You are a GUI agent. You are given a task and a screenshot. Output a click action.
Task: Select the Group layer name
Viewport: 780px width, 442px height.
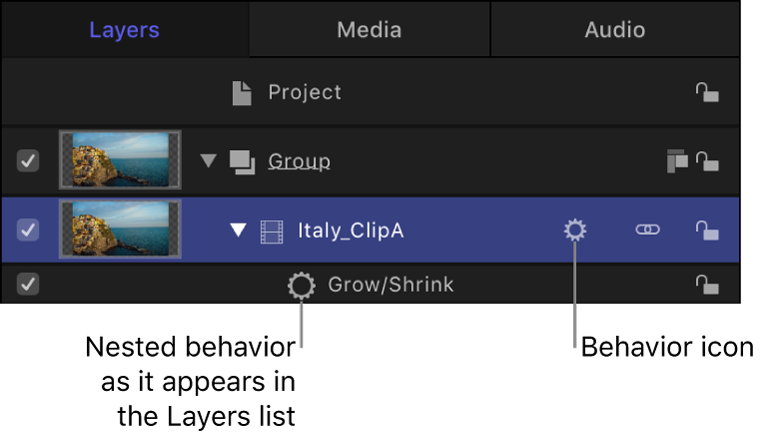coord(299,161)
